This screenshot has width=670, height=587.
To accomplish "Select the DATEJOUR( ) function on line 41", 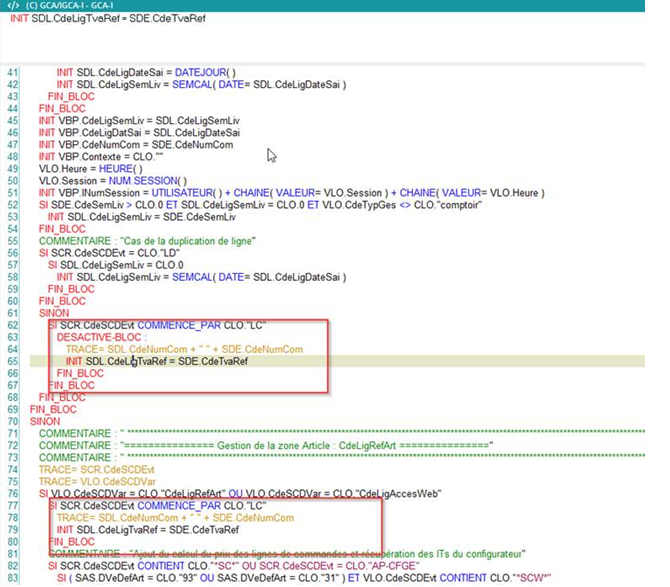I will (203, 74).
